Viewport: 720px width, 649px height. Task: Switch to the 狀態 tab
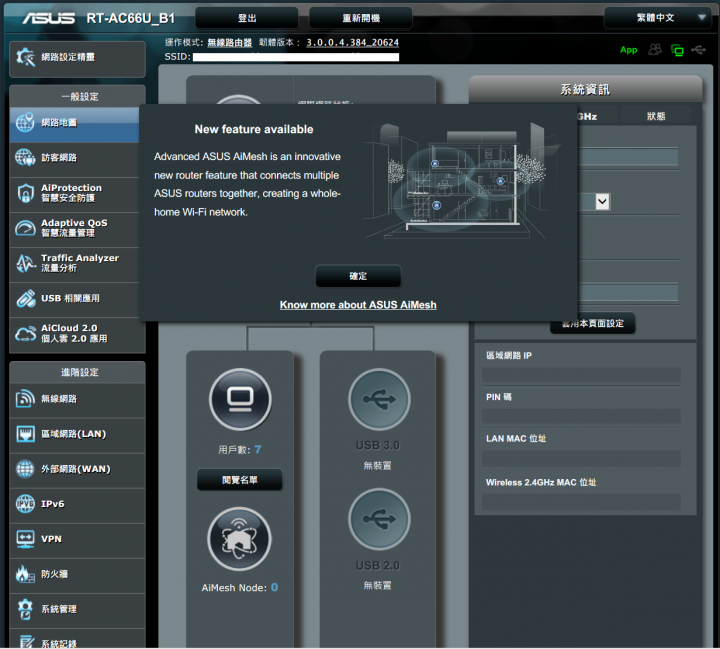point(656,116)
